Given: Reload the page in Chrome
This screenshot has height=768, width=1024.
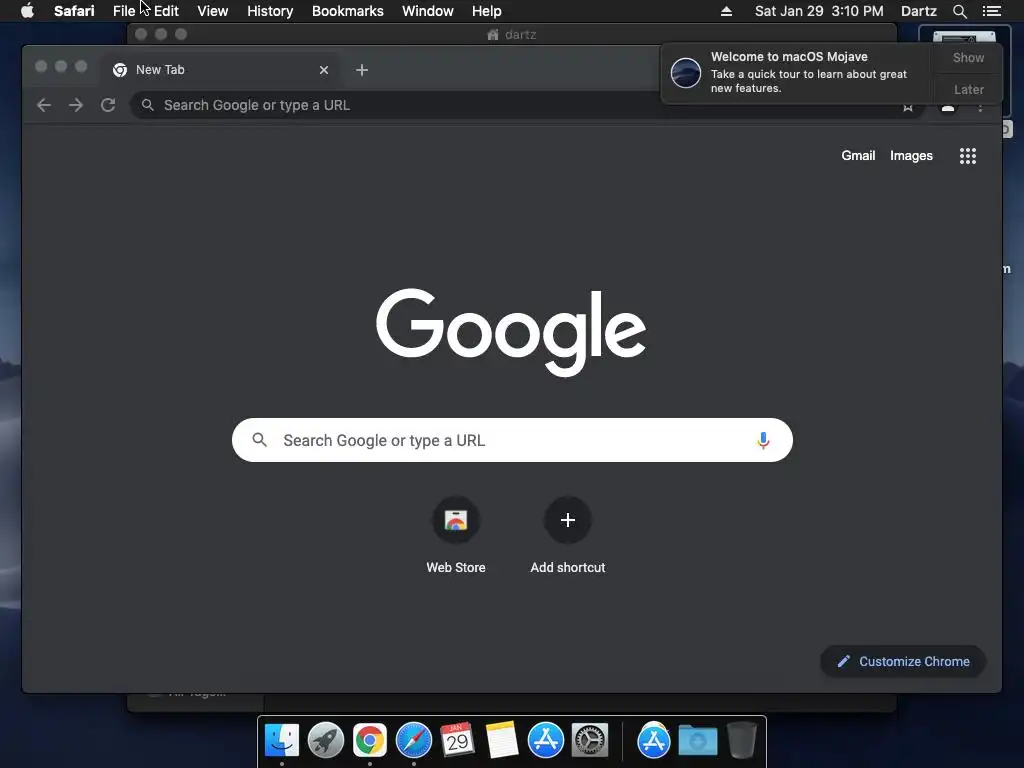Looking at the screenshot, I should [x=108, y=105].
